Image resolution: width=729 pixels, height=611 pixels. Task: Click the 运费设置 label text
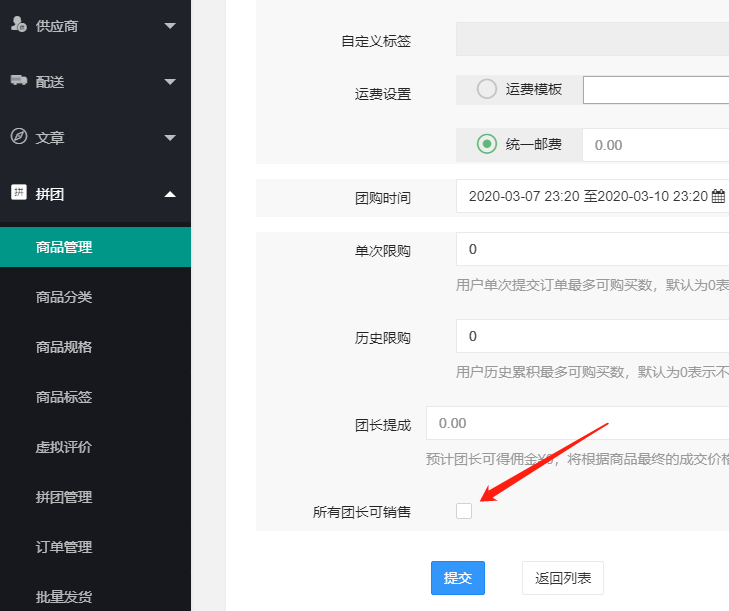click(x=383, y=94)
